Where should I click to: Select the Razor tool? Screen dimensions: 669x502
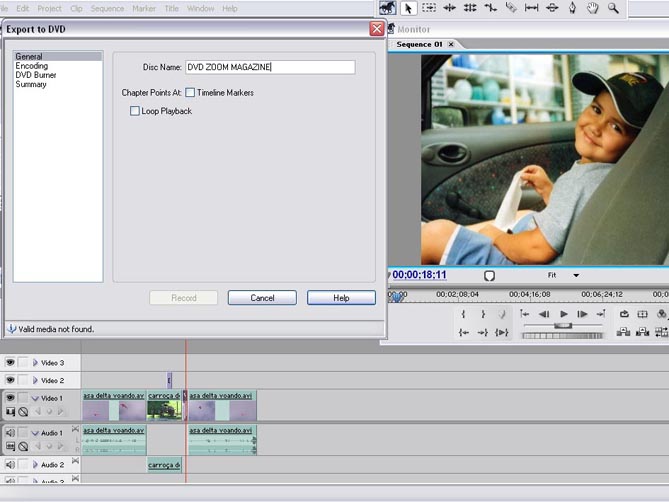tap(510, 8)
